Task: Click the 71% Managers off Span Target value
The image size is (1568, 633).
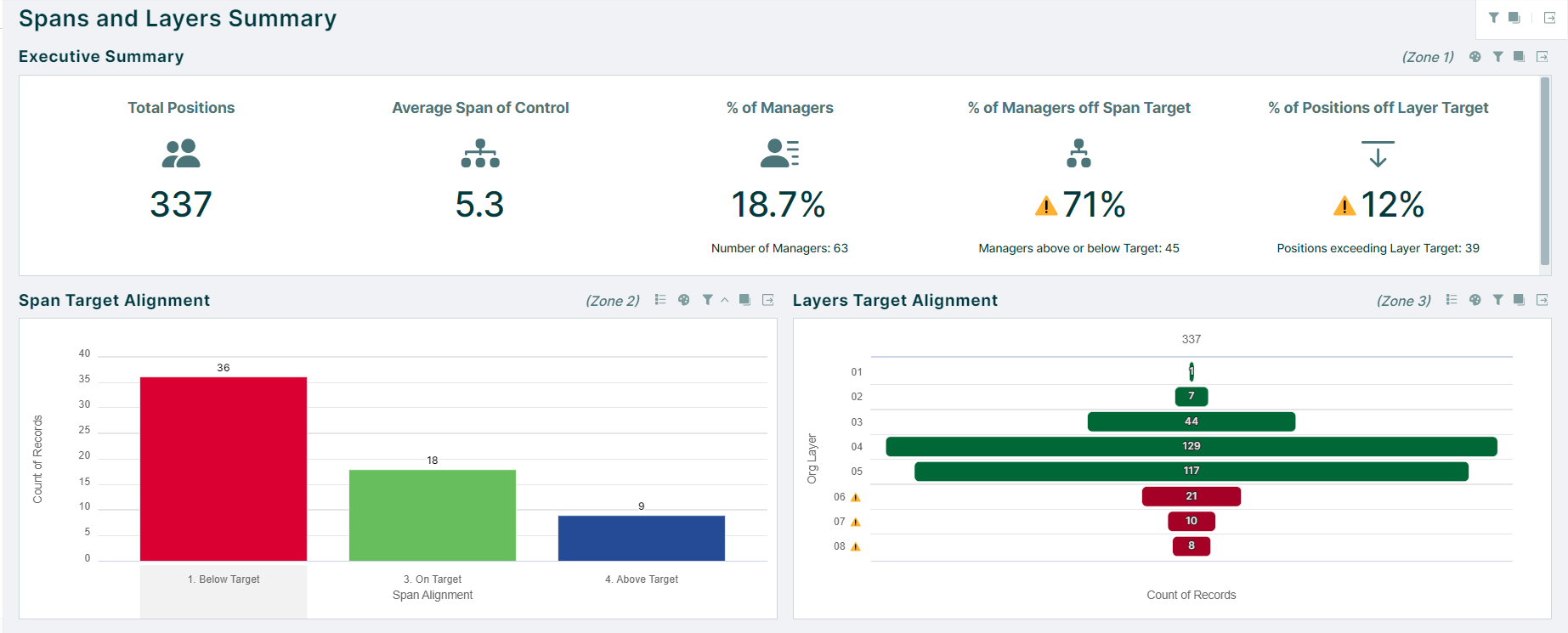Action: coord(1093,205)
